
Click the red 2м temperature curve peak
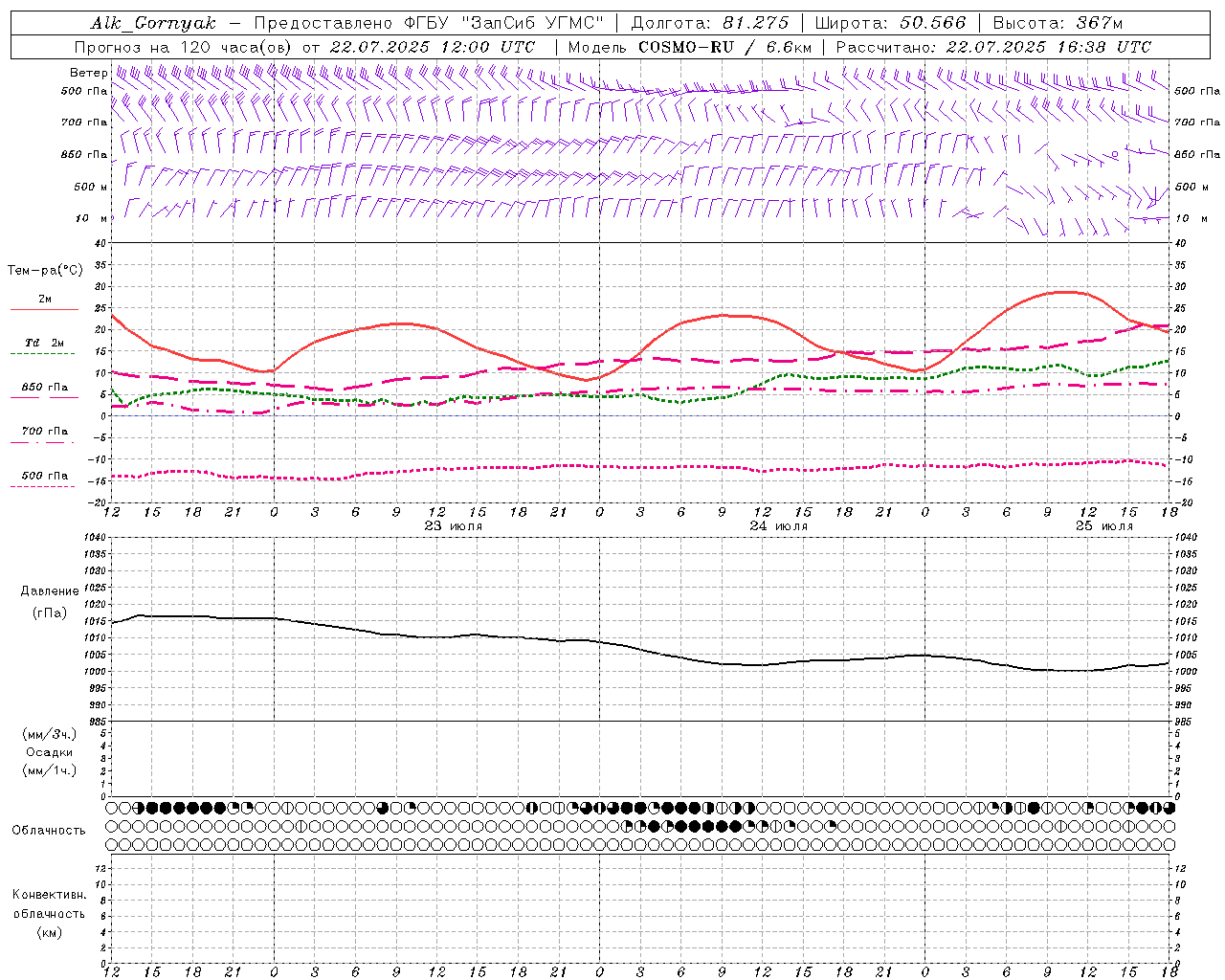1062,292
